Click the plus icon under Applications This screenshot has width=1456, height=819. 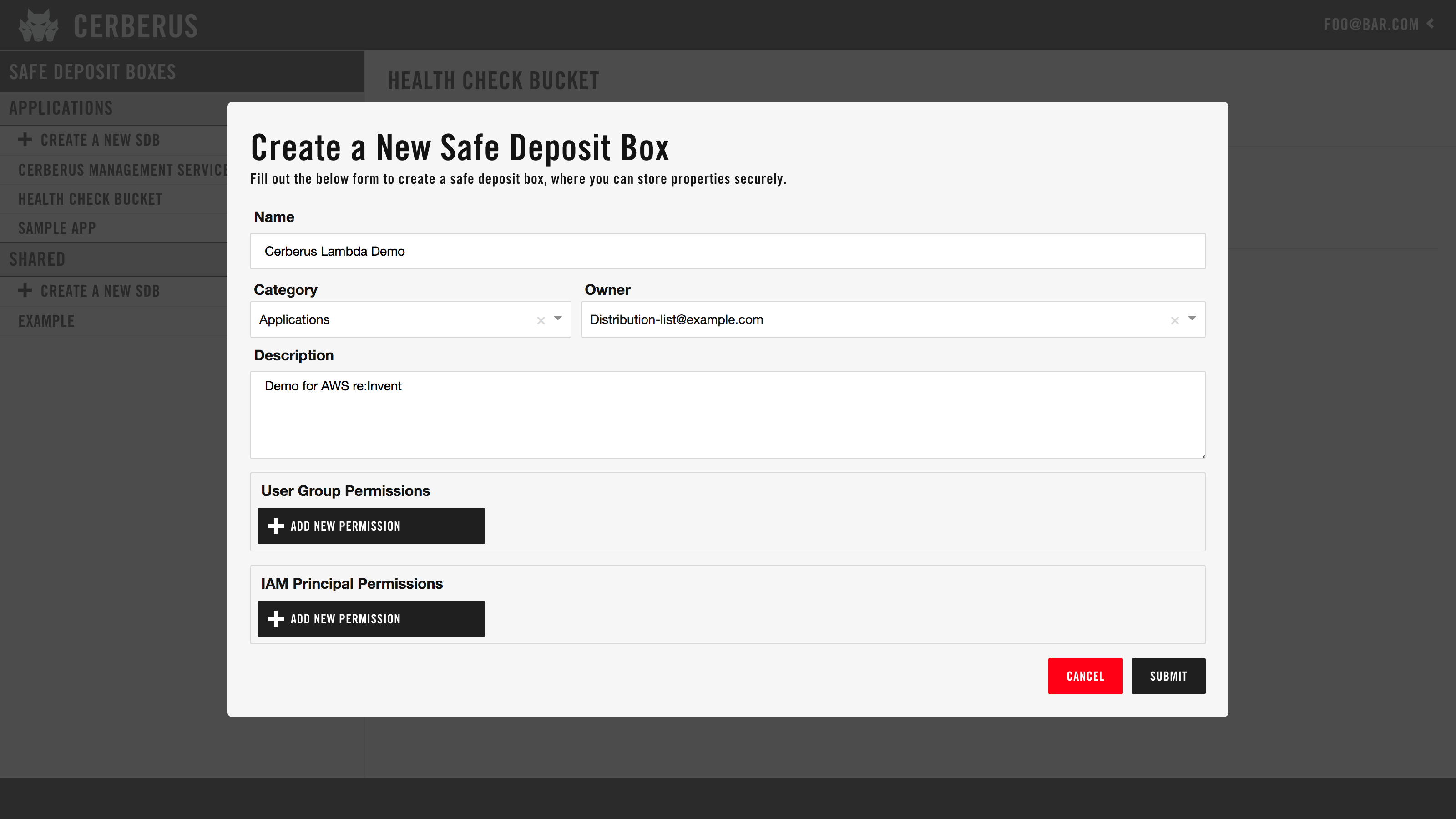[25, 139]
